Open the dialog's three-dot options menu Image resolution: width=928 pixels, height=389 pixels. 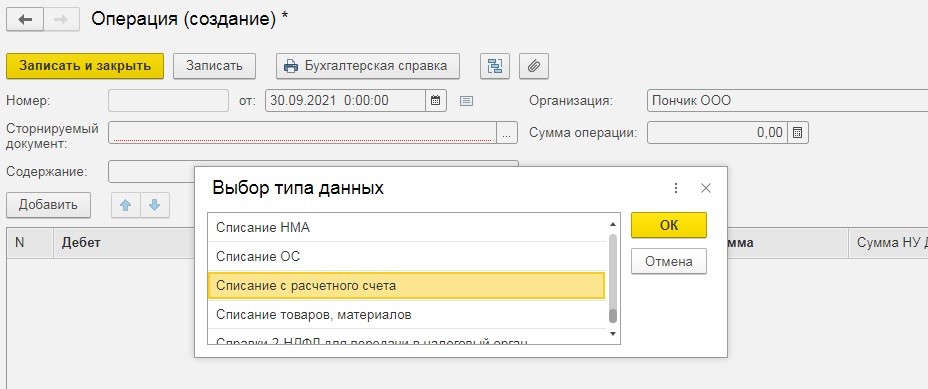point(676,188)
